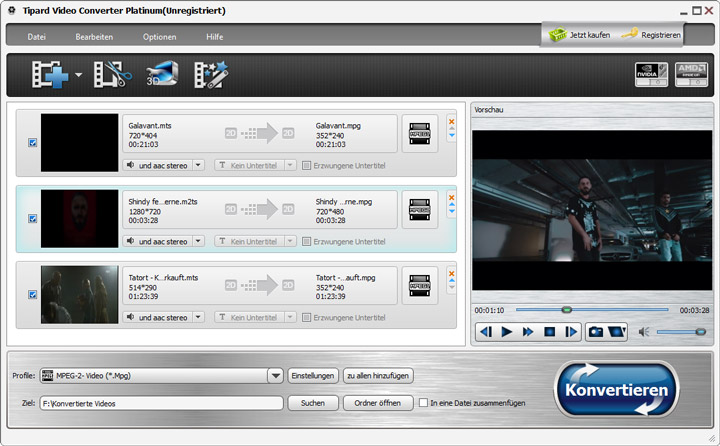This screenshot has height=446, width=720.
Task: Open MPEG profile icon for Shindy file
Action: [420, 210]
